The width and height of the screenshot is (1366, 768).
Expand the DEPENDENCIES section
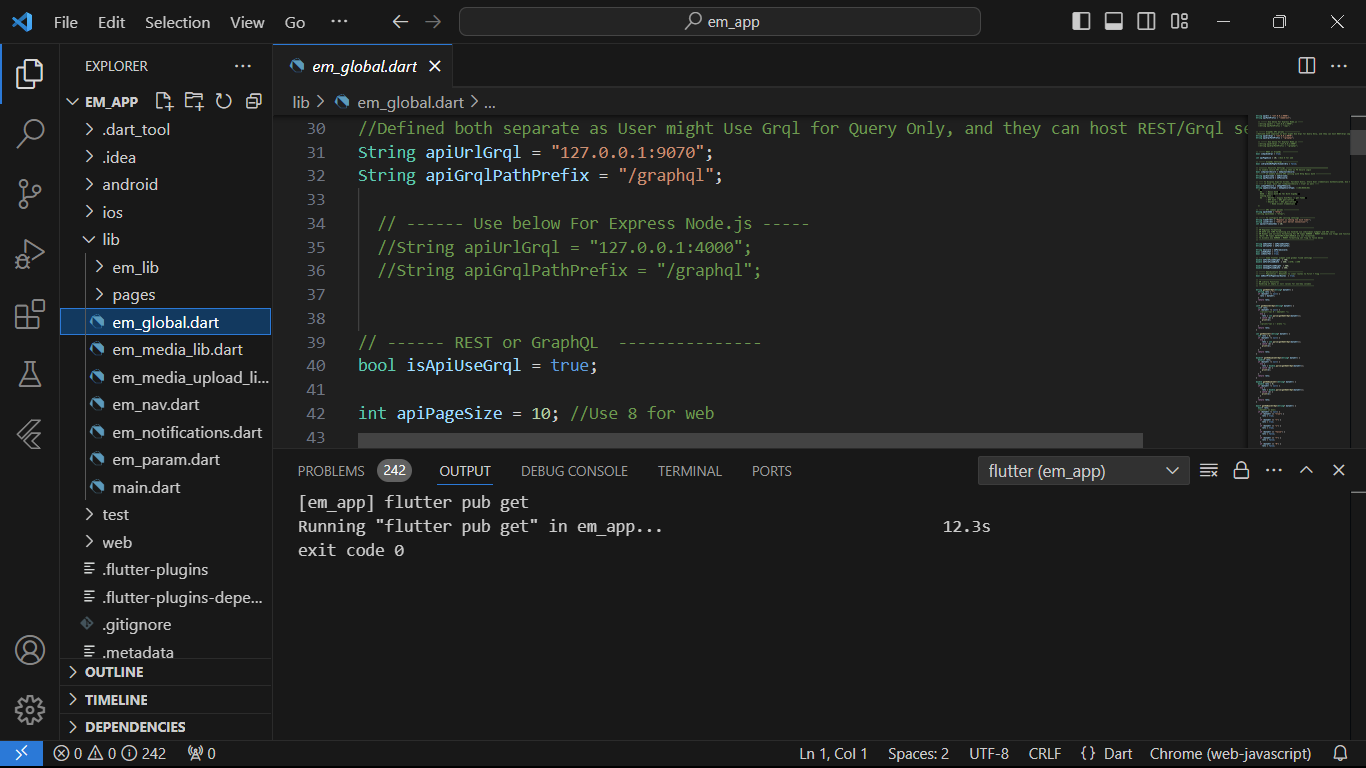coord(165,727)
